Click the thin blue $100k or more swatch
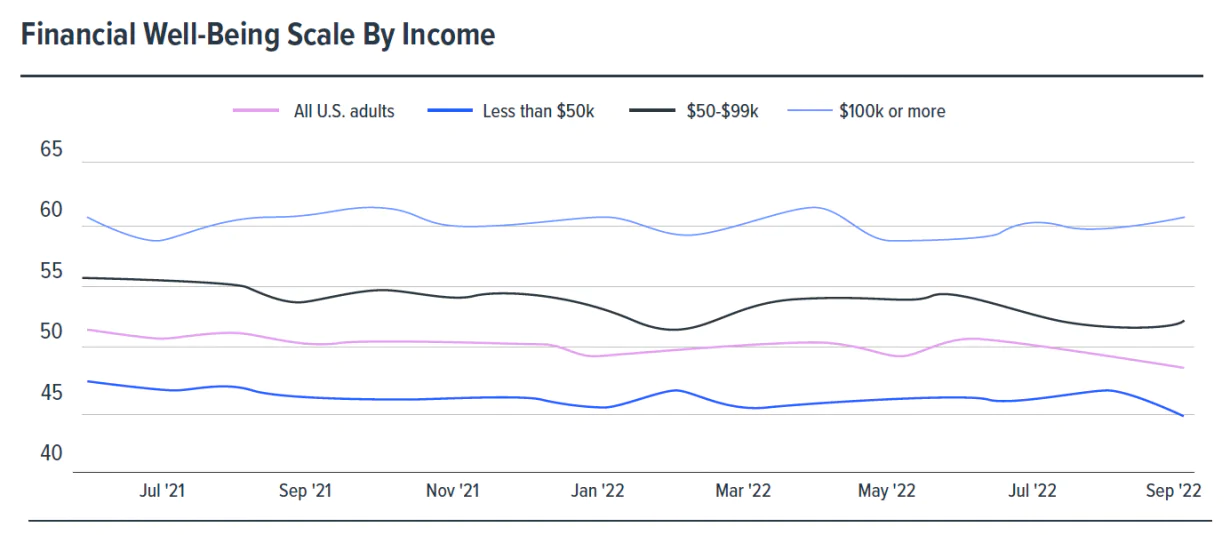The height and width of the screenshot is (535, 1230). pos(810,112)
